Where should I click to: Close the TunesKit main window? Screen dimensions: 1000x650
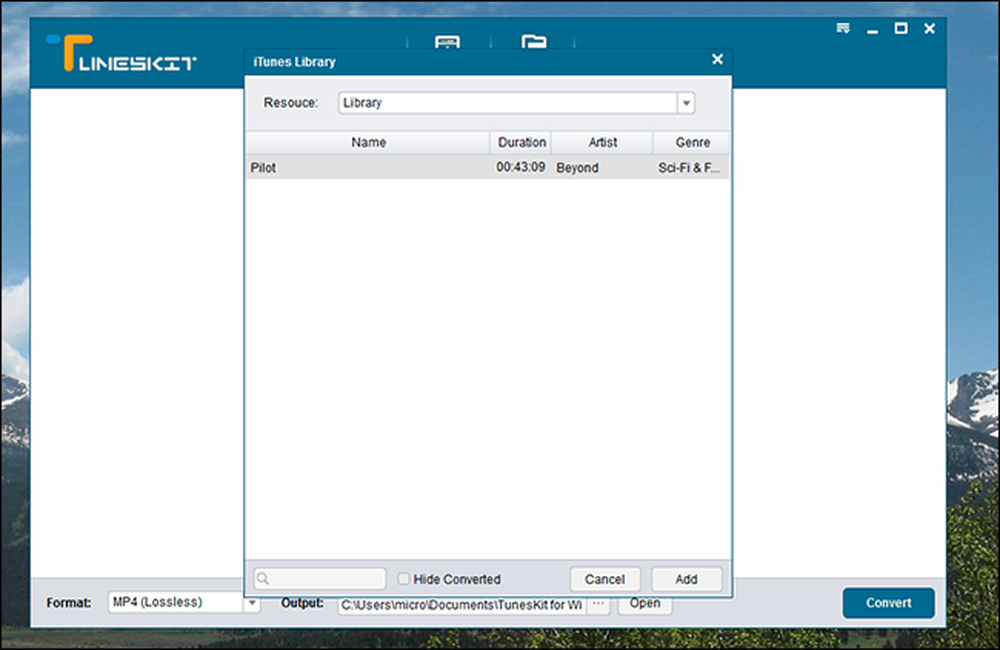pyautogui.click(x=930, y=29)
